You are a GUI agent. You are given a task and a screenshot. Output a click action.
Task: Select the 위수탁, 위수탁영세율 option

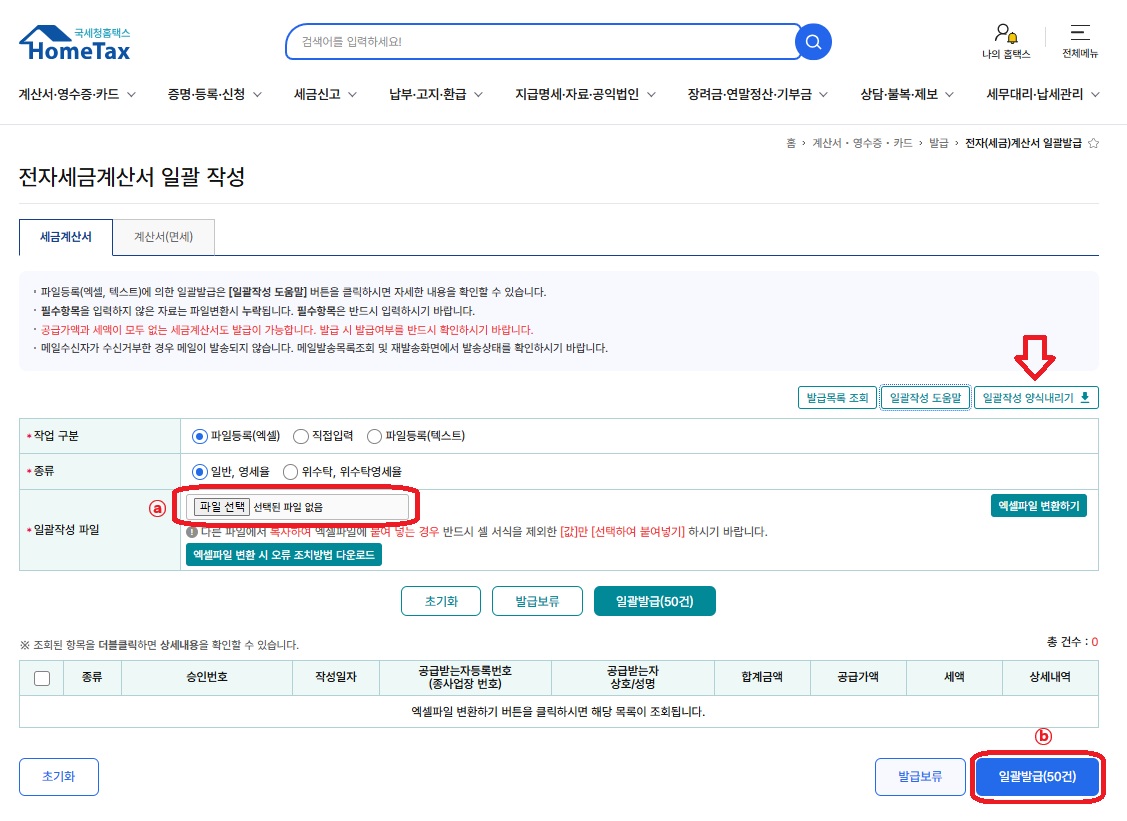[291, 471]
